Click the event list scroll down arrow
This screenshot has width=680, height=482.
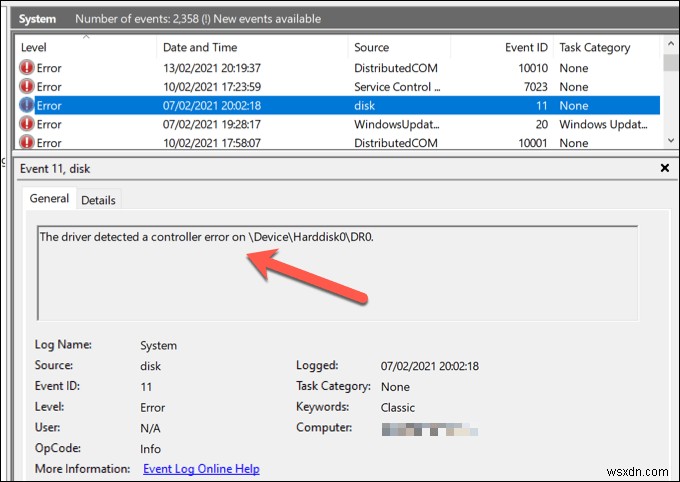click(671, 141)
